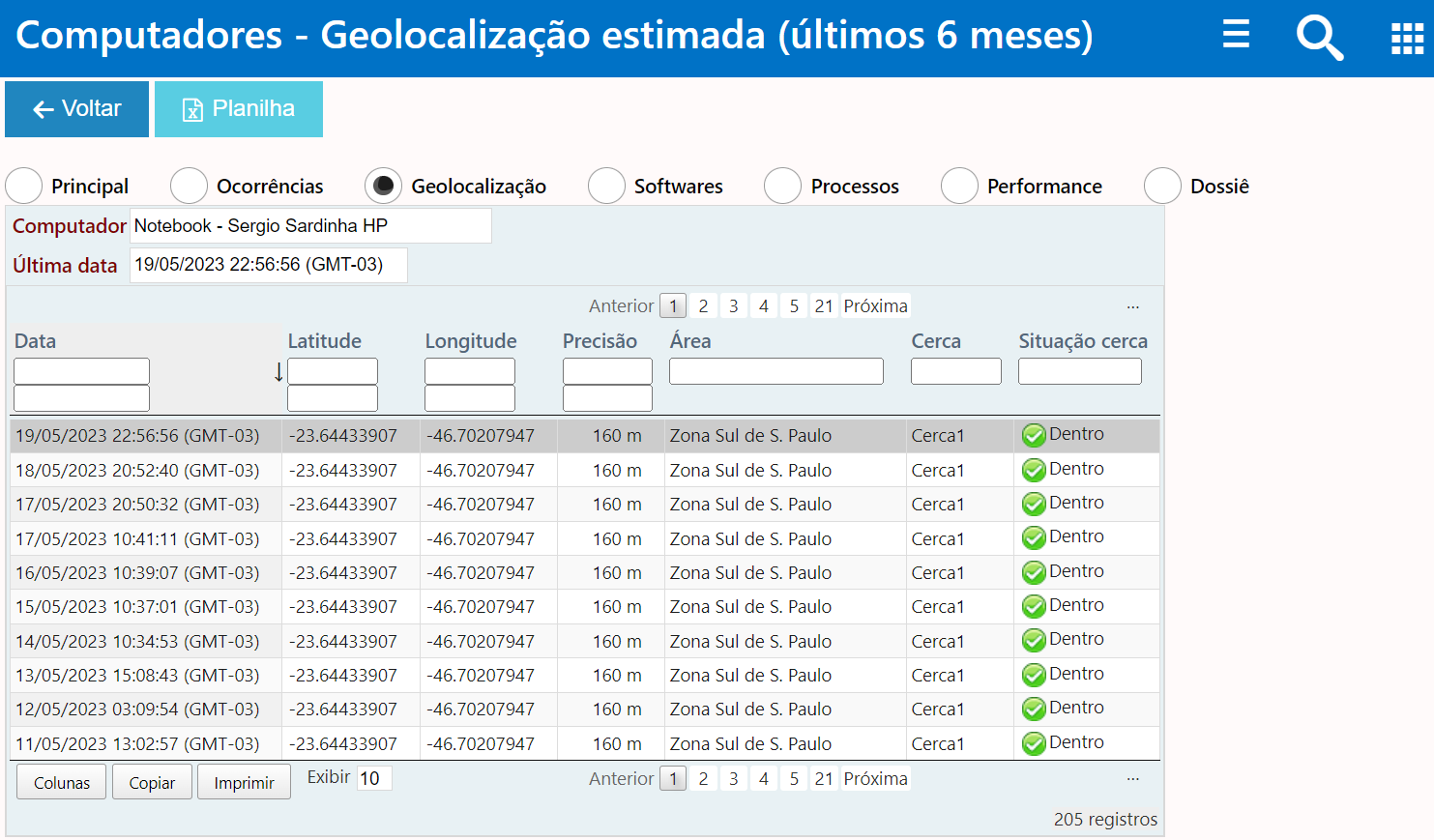This screenshot has width=1434, height=840.
Task: Jump to page 21 in bottom pagination
Action: 824,778
